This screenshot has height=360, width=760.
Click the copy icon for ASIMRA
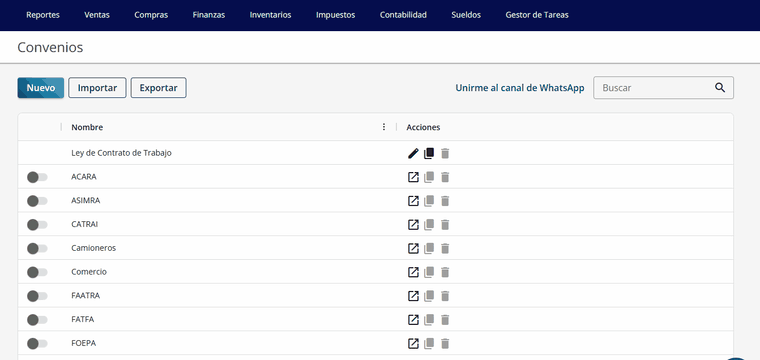click(x=429, y=201)
